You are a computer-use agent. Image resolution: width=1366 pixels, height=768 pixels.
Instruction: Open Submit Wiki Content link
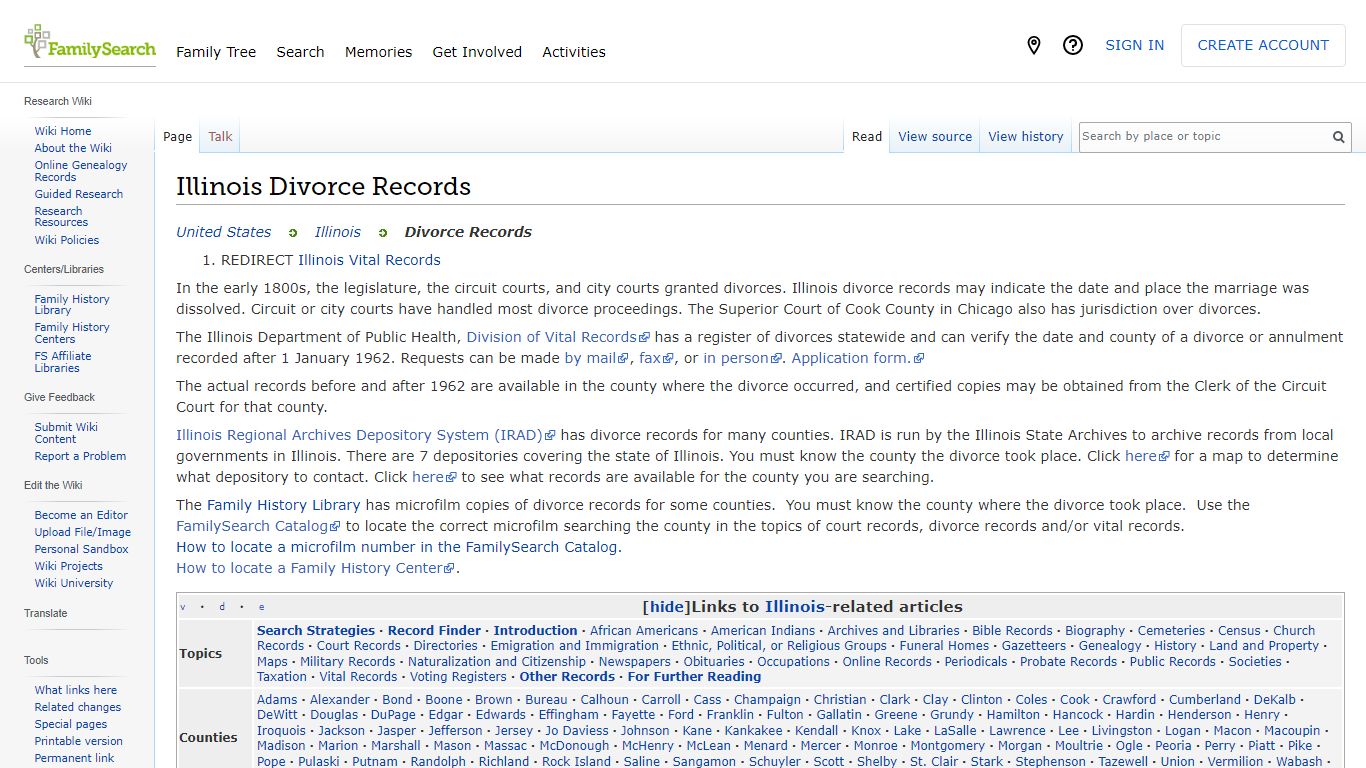coord(66,433)
